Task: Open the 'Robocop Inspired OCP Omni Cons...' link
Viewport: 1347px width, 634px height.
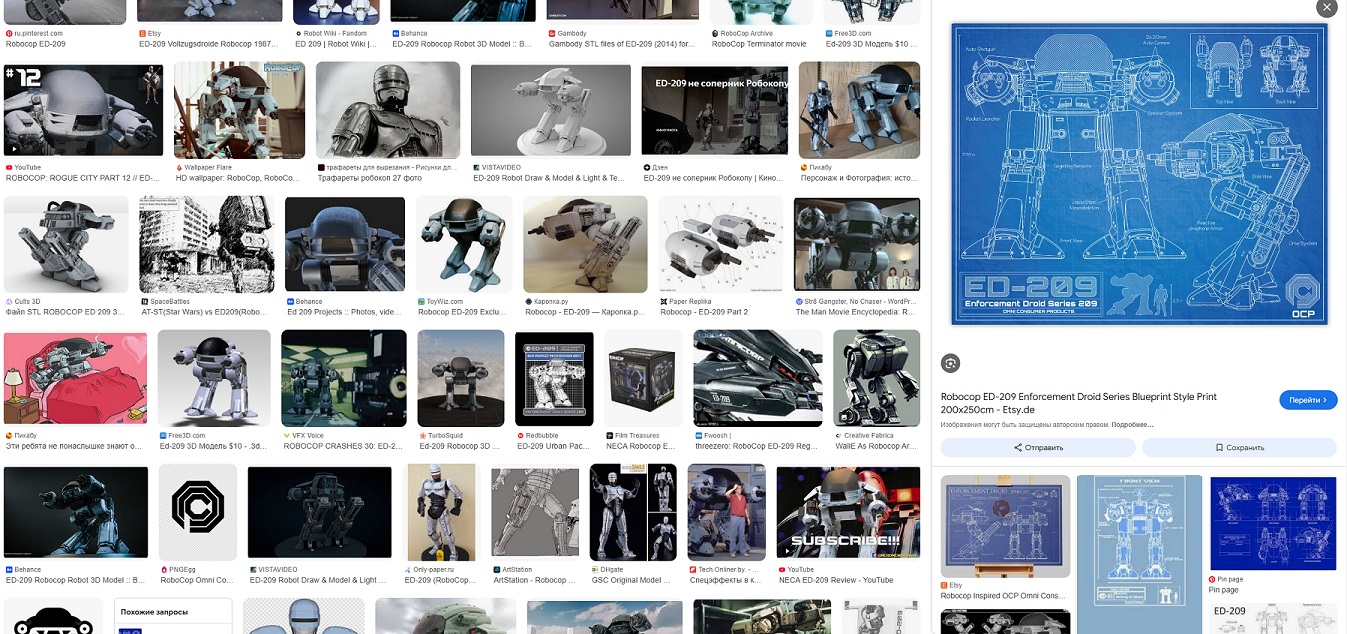Action: (x=1005, y=596)
